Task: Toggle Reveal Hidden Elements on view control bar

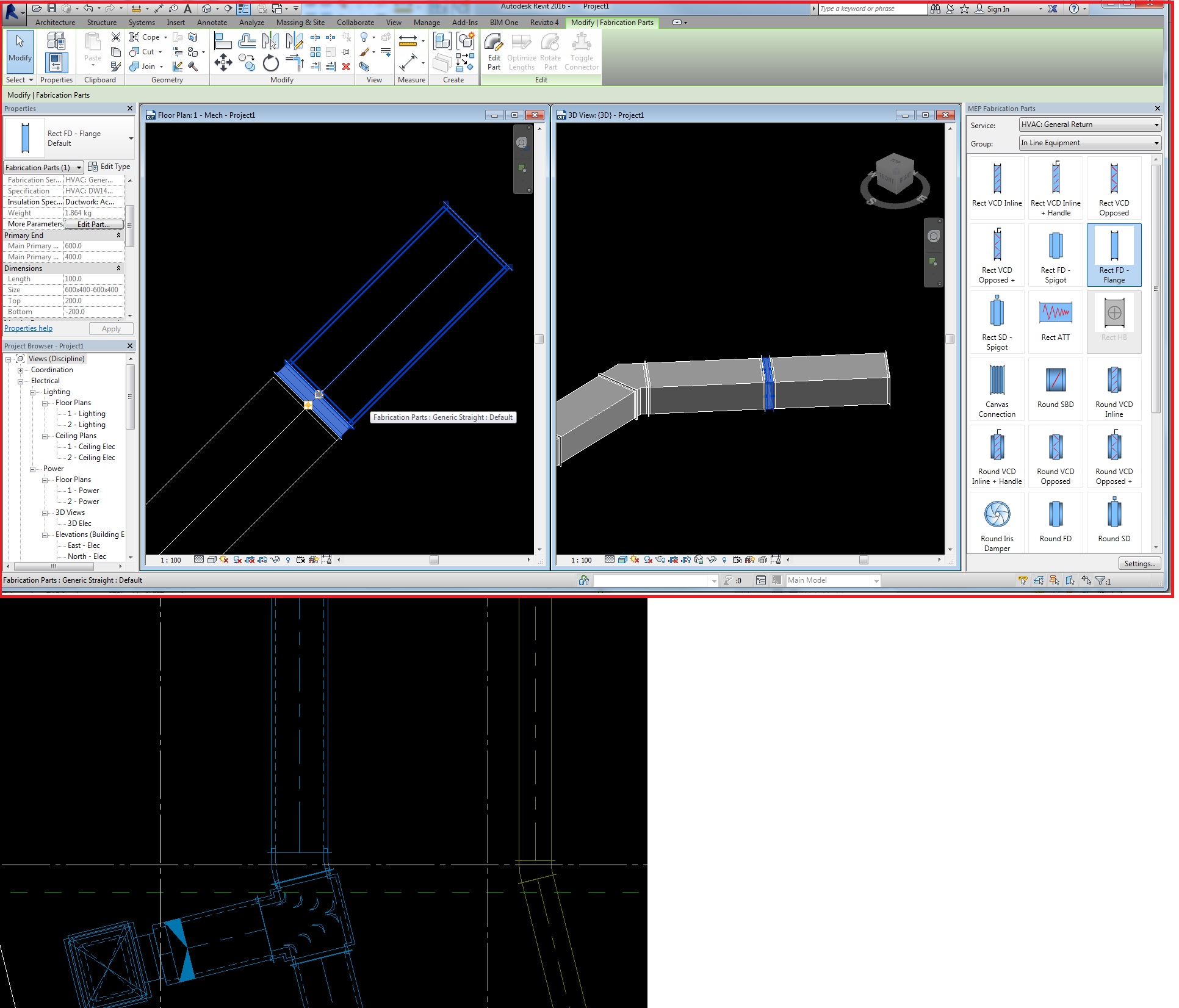Action: tap(289, 560)
